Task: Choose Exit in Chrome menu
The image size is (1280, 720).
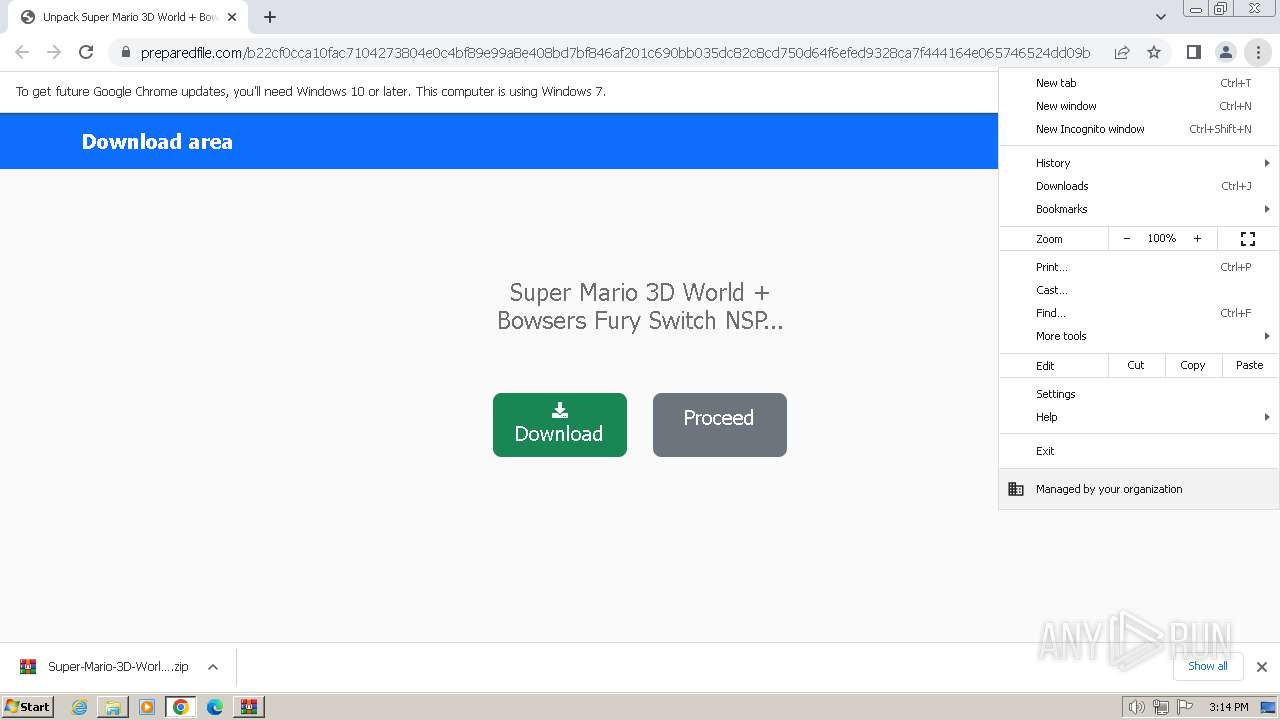Action: tap(1139, 451)
